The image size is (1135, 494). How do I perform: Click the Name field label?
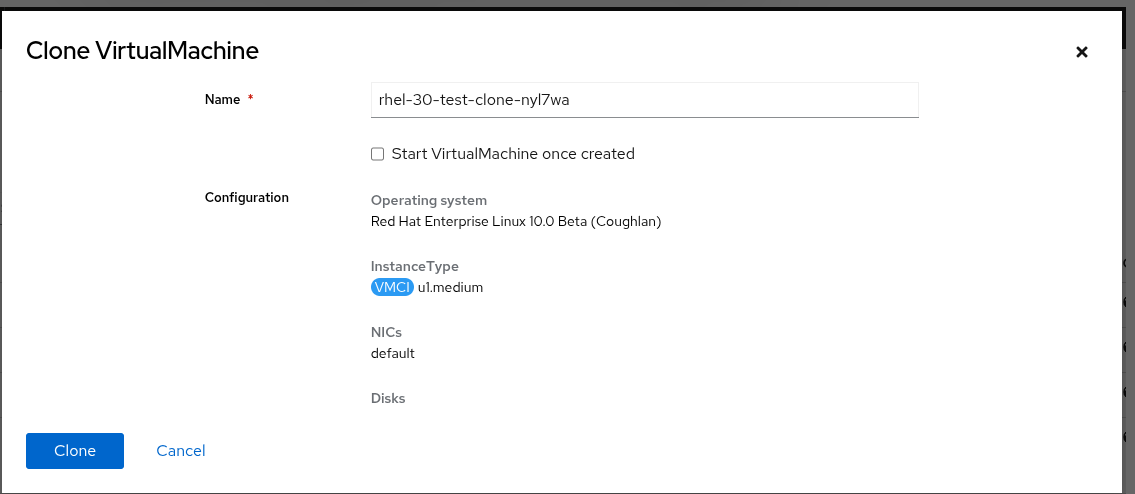coord(222,99)
